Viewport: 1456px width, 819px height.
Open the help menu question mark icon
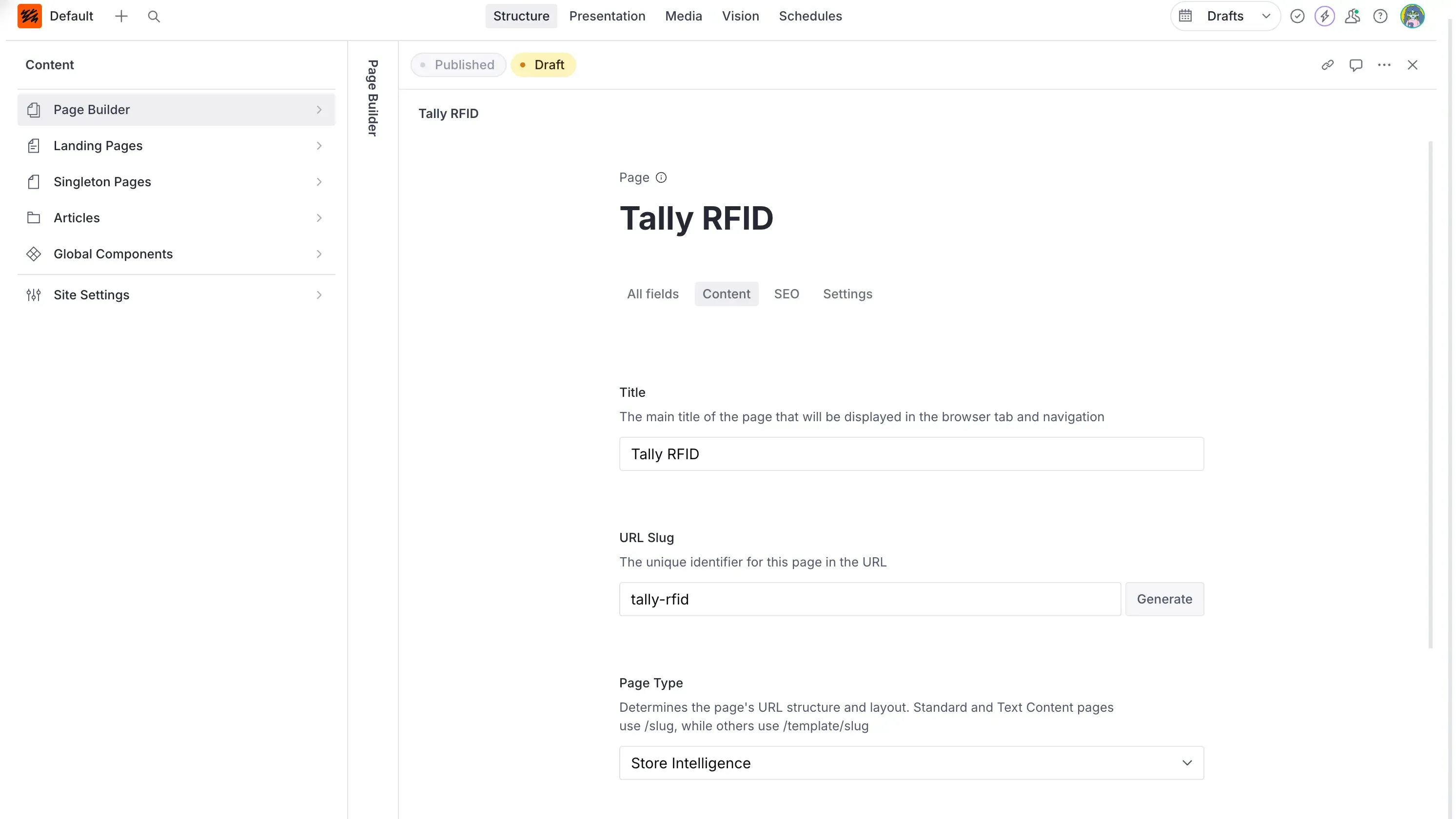[1381, 16]
